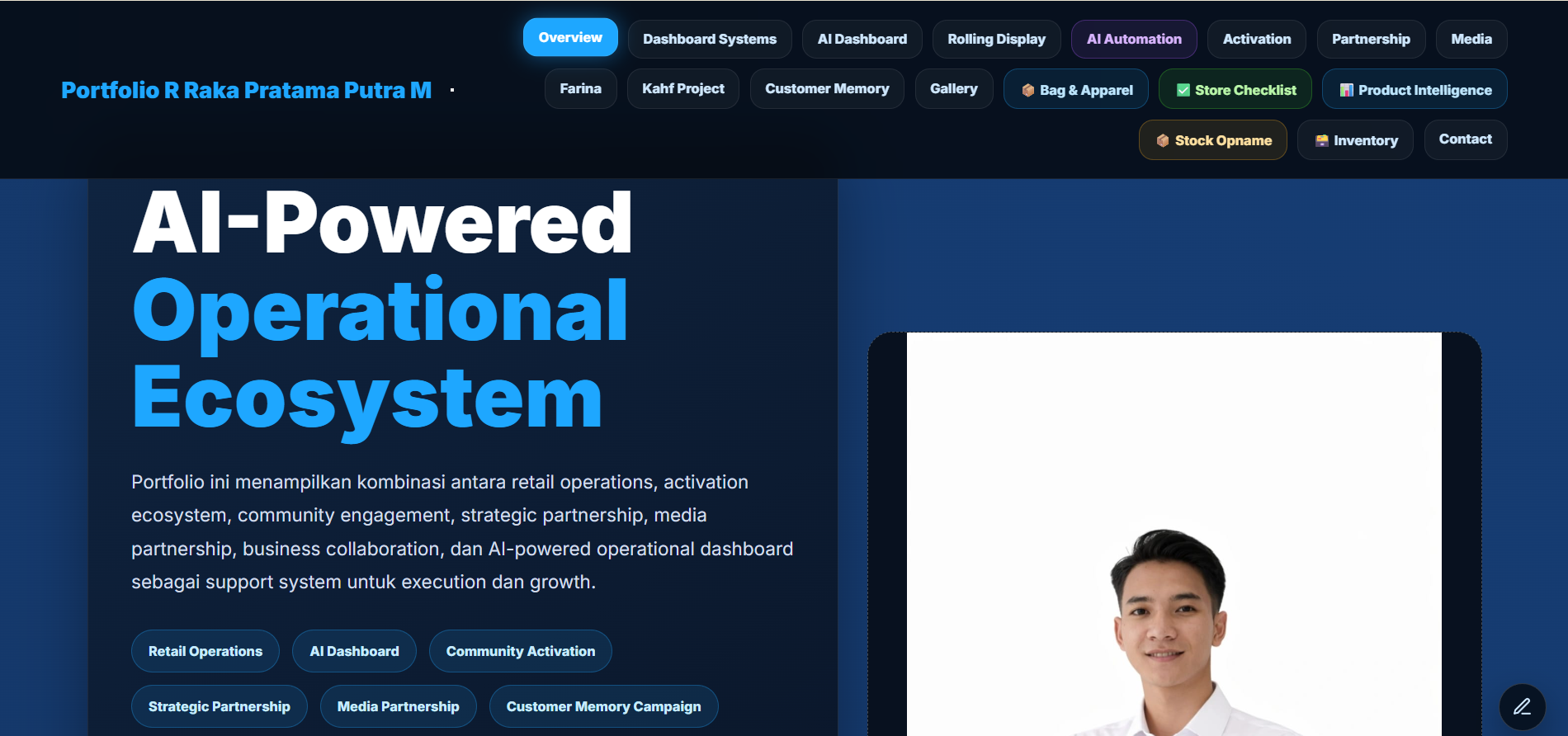Click the 'AI-Powered' heading word
The image size is (1568, 736).
pos(382,223)
